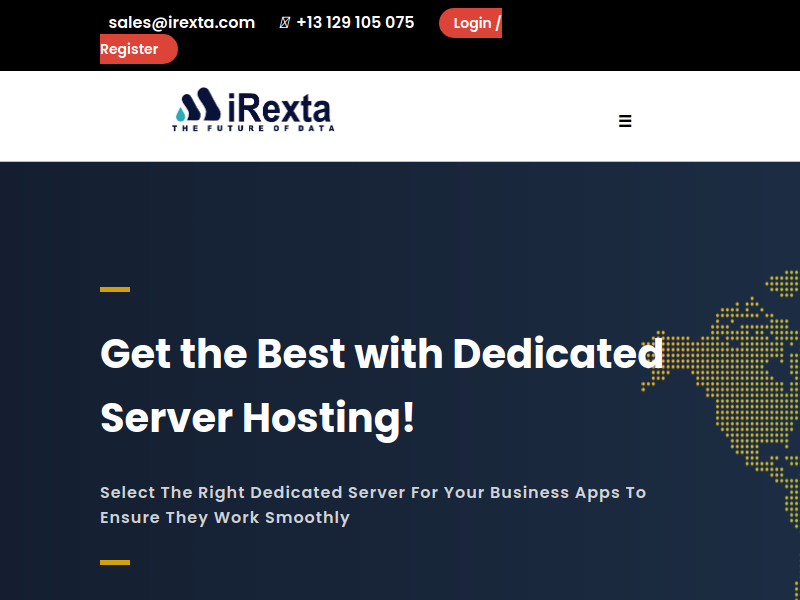Click the yellow dash above the headline
800x600 pixels.
115,289
